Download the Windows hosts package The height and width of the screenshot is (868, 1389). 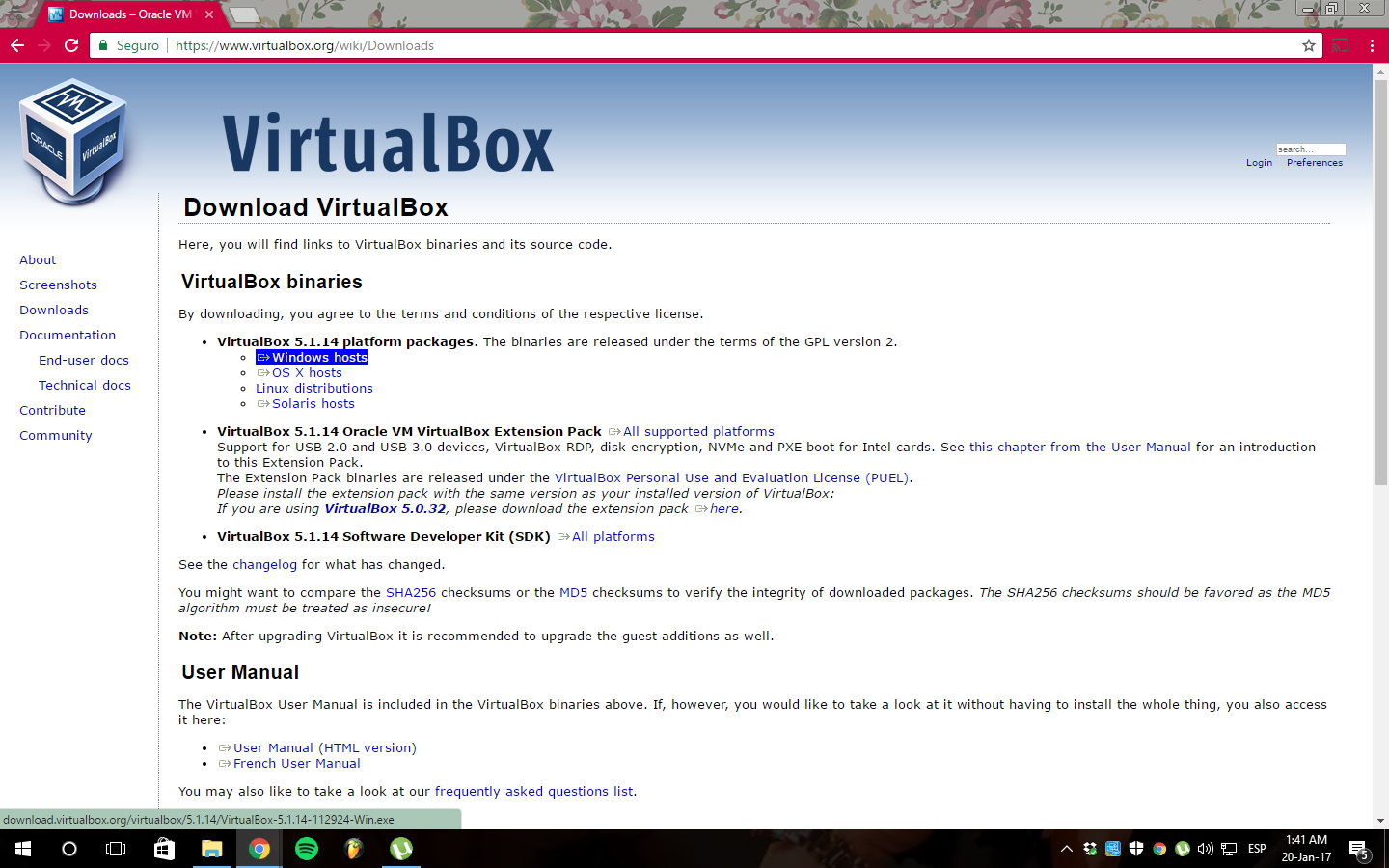(312, 357)
